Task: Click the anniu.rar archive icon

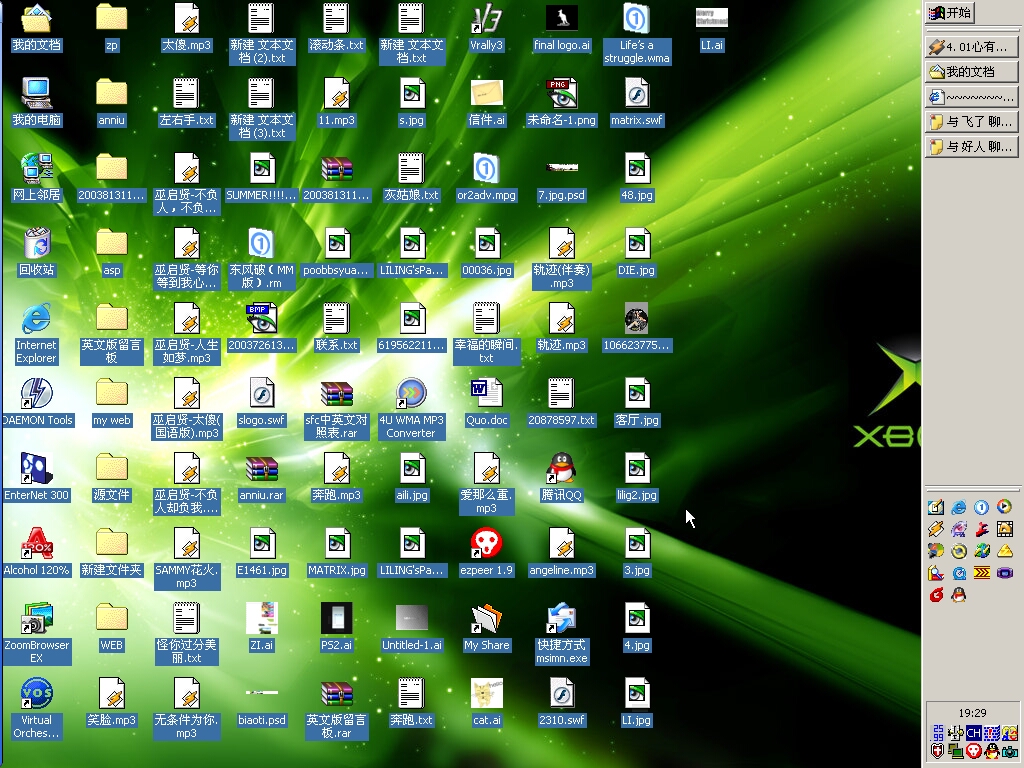Action: pos(261,477)
